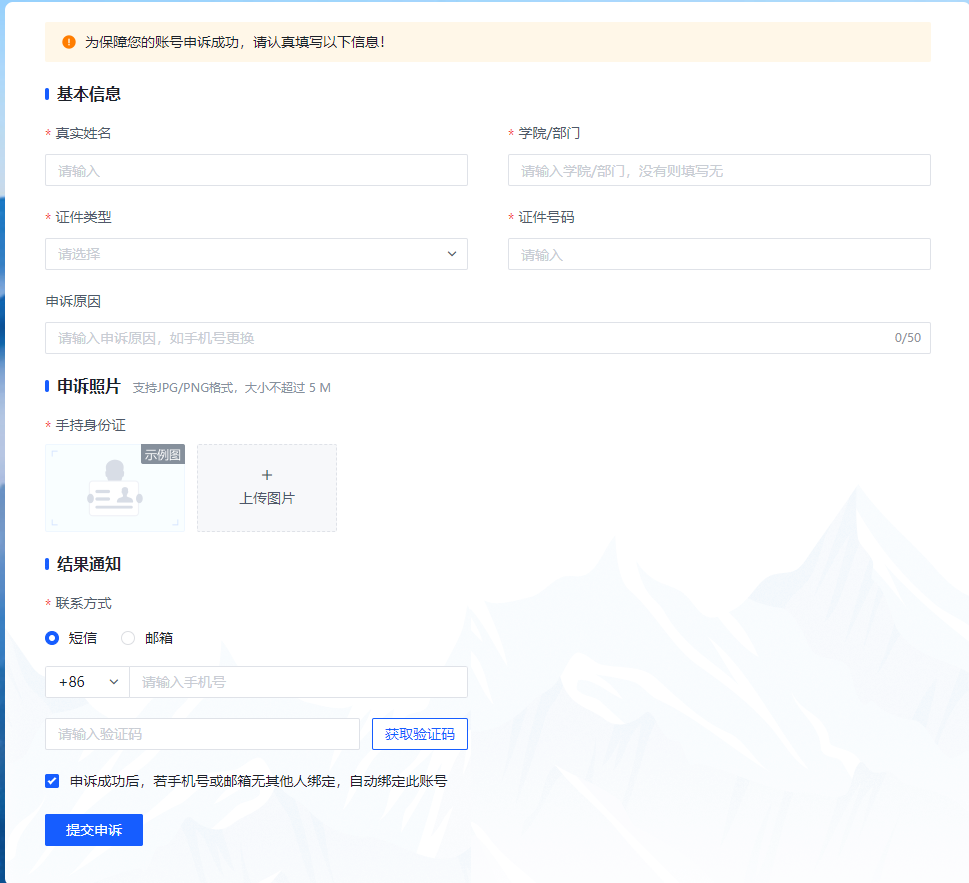
Task: Expand the +86 country code dropdown
Action: click(87, 682)
